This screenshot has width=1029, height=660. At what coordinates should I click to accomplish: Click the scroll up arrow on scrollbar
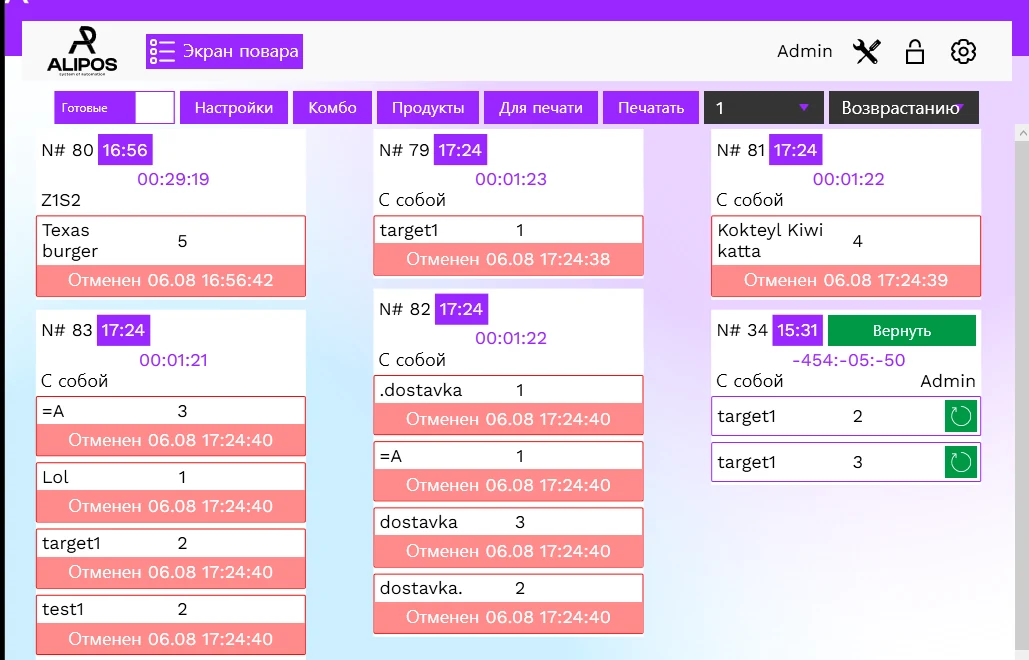(x=1022, y=133)
